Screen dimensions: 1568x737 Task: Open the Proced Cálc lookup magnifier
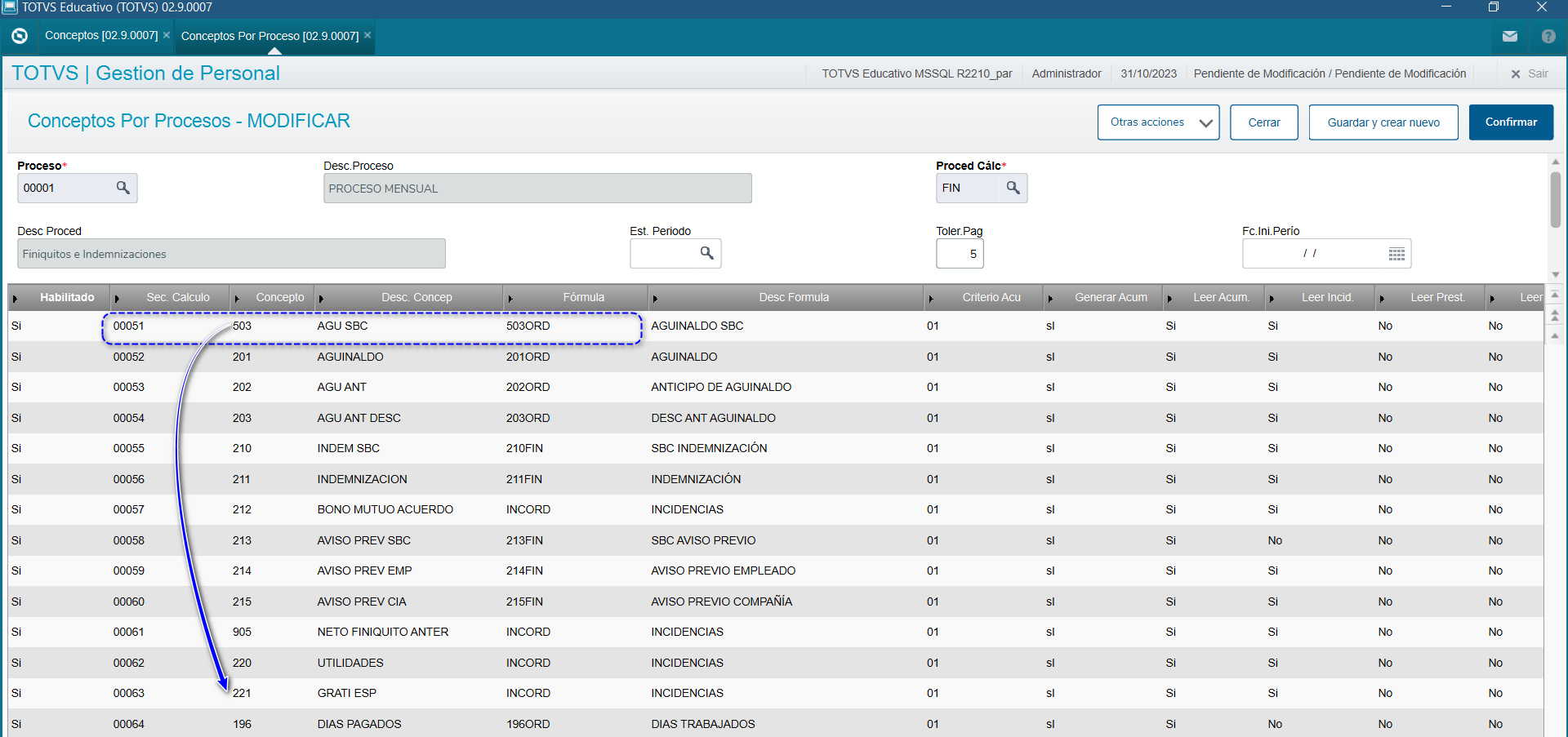pyautogui.click(x=1013, y=188)
